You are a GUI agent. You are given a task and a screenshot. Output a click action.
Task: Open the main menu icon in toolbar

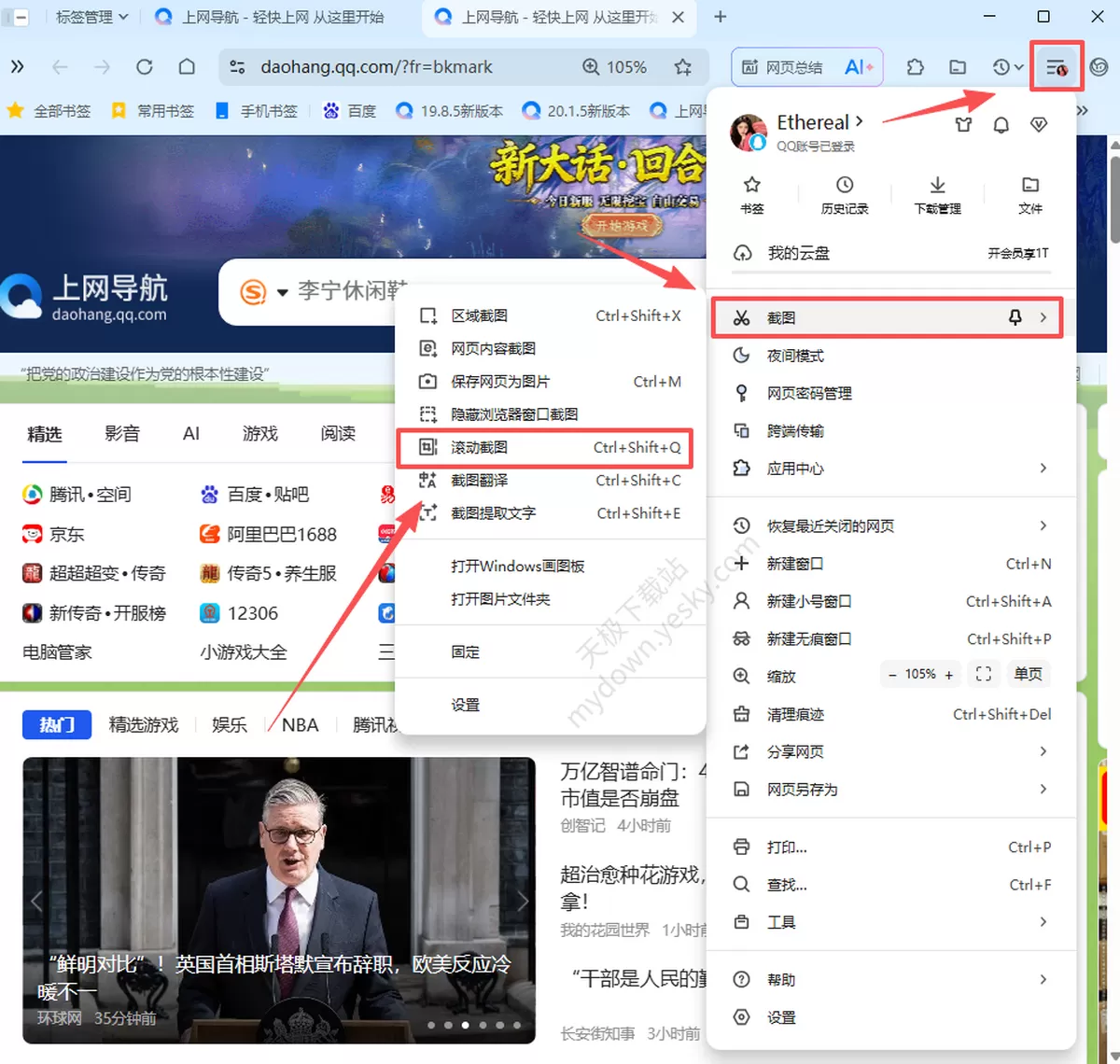coord(1057,67)
